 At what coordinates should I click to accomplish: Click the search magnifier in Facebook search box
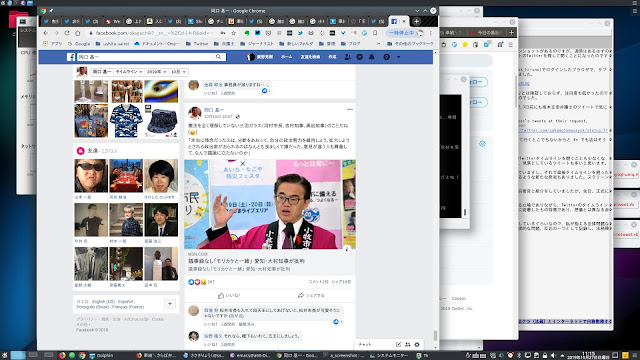218,57
